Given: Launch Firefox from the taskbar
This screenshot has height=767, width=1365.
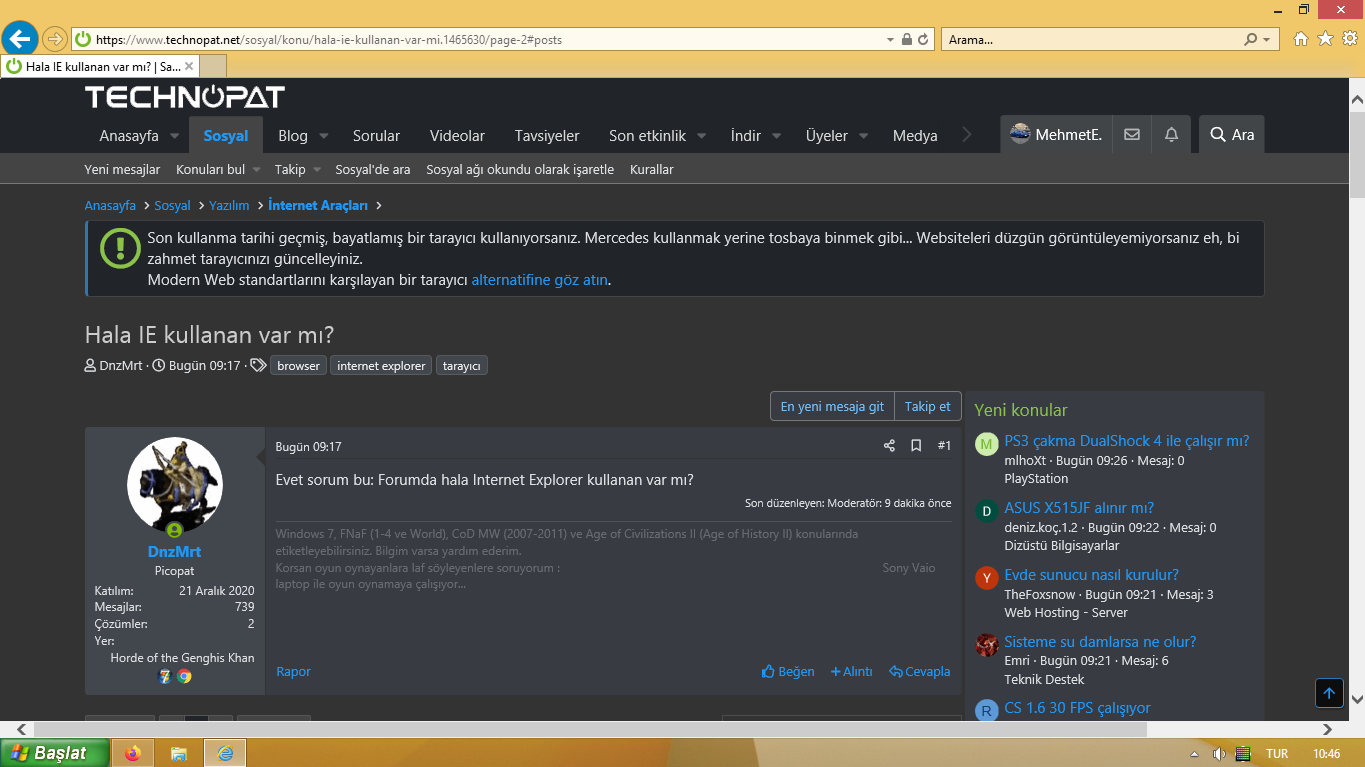Looking at the screenshot, I should click(x=133, y=753).
